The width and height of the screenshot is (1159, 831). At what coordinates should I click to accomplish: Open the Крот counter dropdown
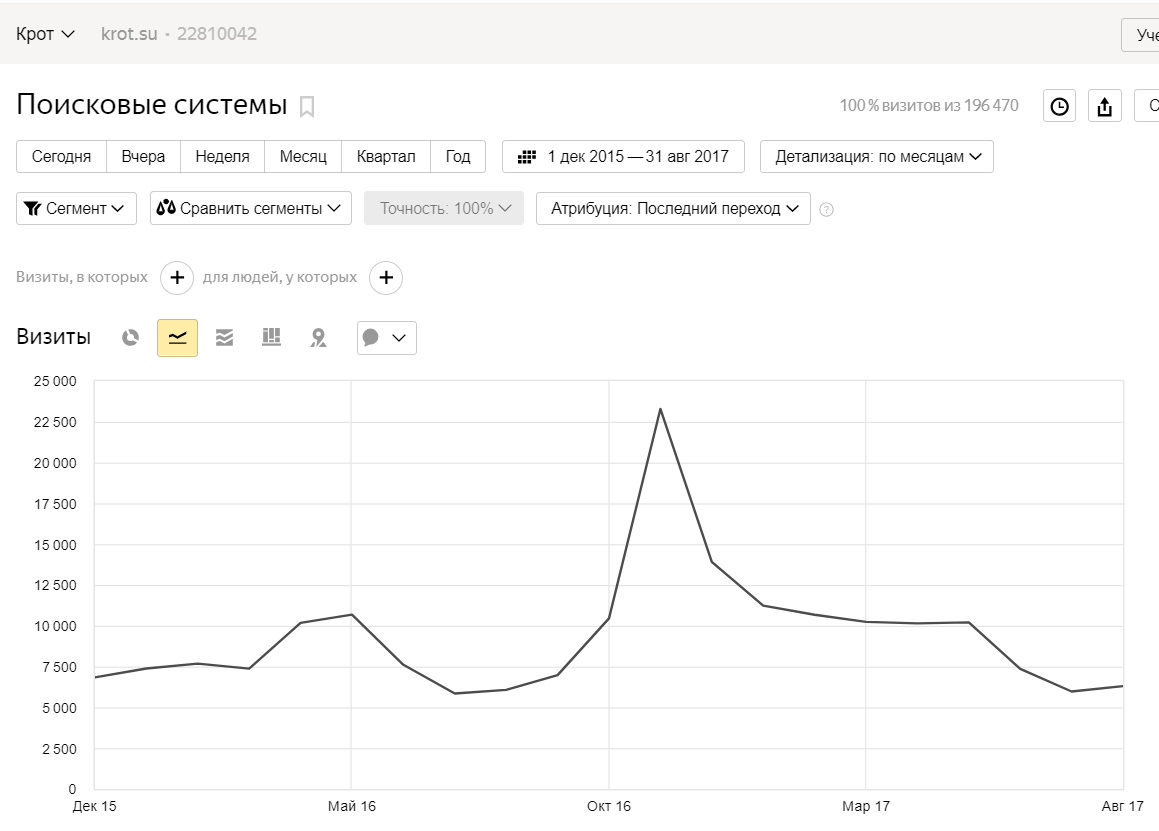tap(45, 34)
